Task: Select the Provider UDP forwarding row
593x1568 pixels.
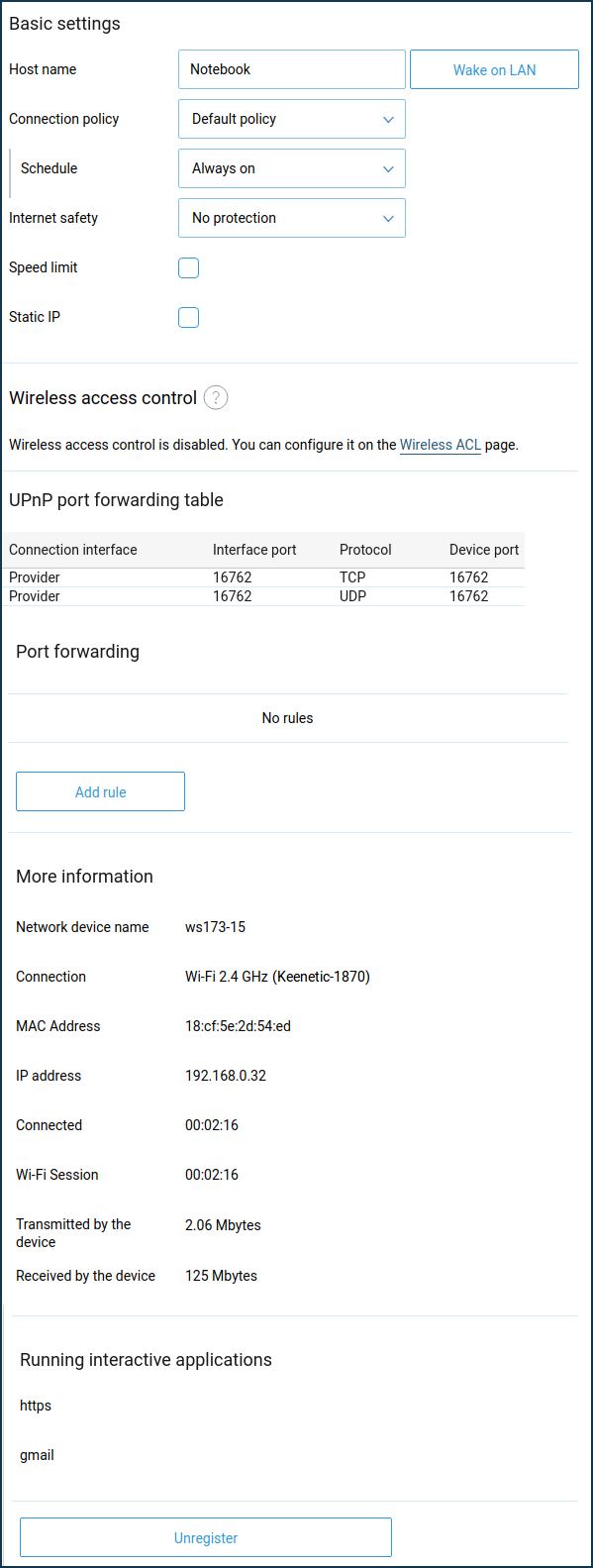Action: 263,596
